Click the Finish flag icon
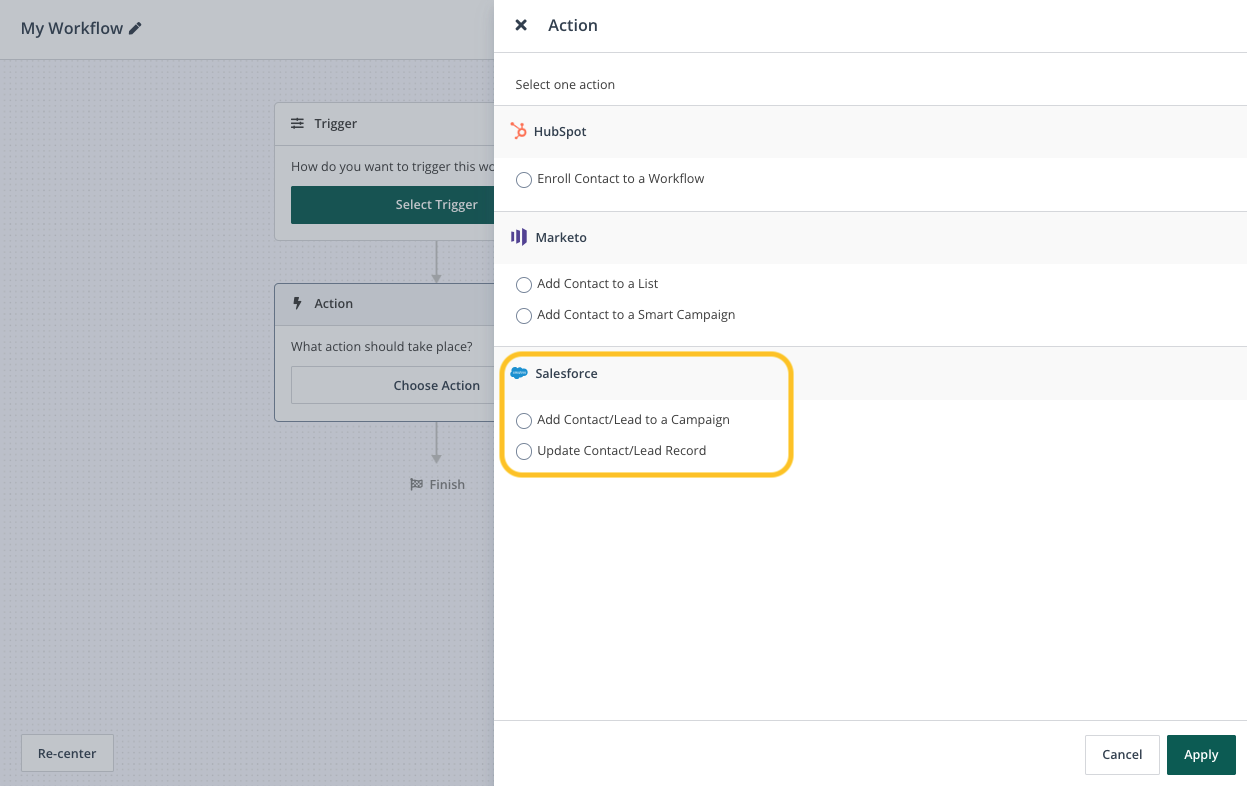The height and width of the screenshot is (786, 1247). [417, 484]
